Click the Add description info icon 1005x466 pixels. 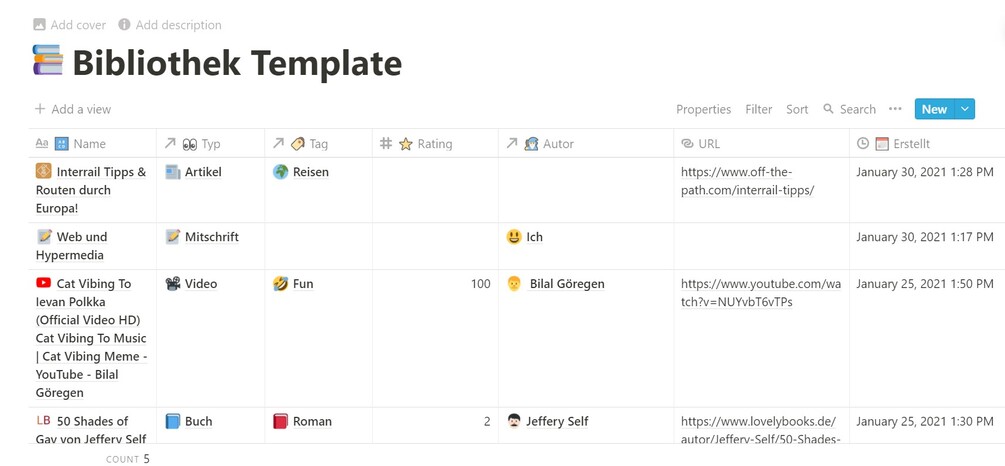point(124,25)
